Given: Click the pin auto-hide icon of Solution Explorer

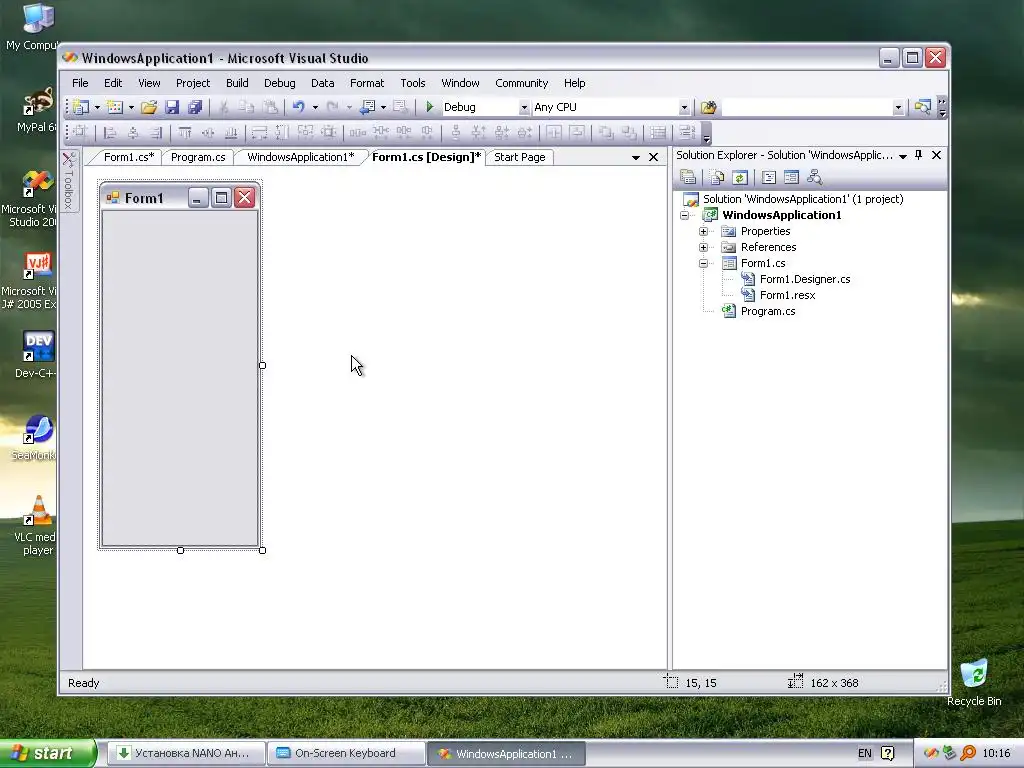Looking at the screenshot, I should click(x=919, y=155).
